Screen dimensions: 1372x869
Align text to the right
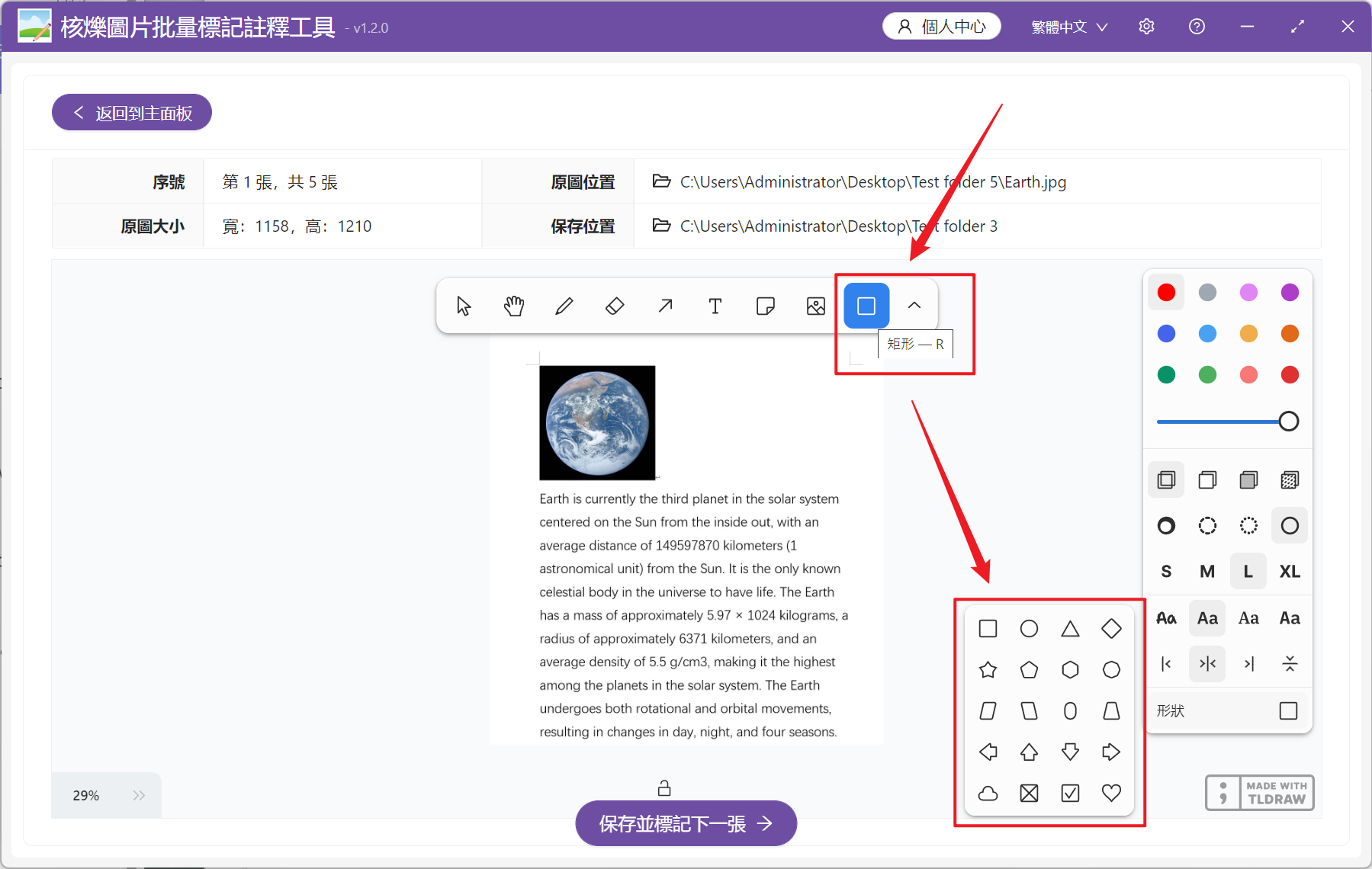pyautogui.click(x=1248, y=663)
